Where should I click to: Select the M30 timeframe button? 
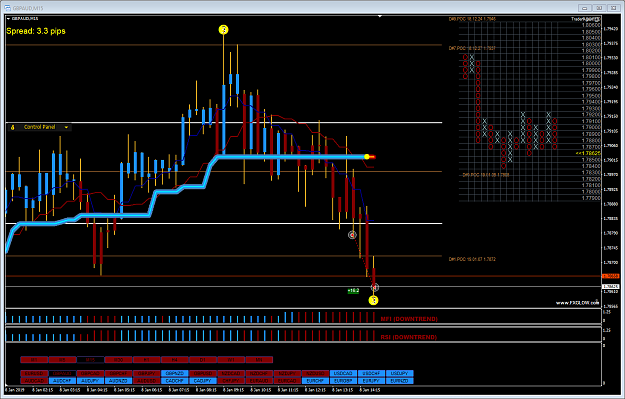point(118,360)
